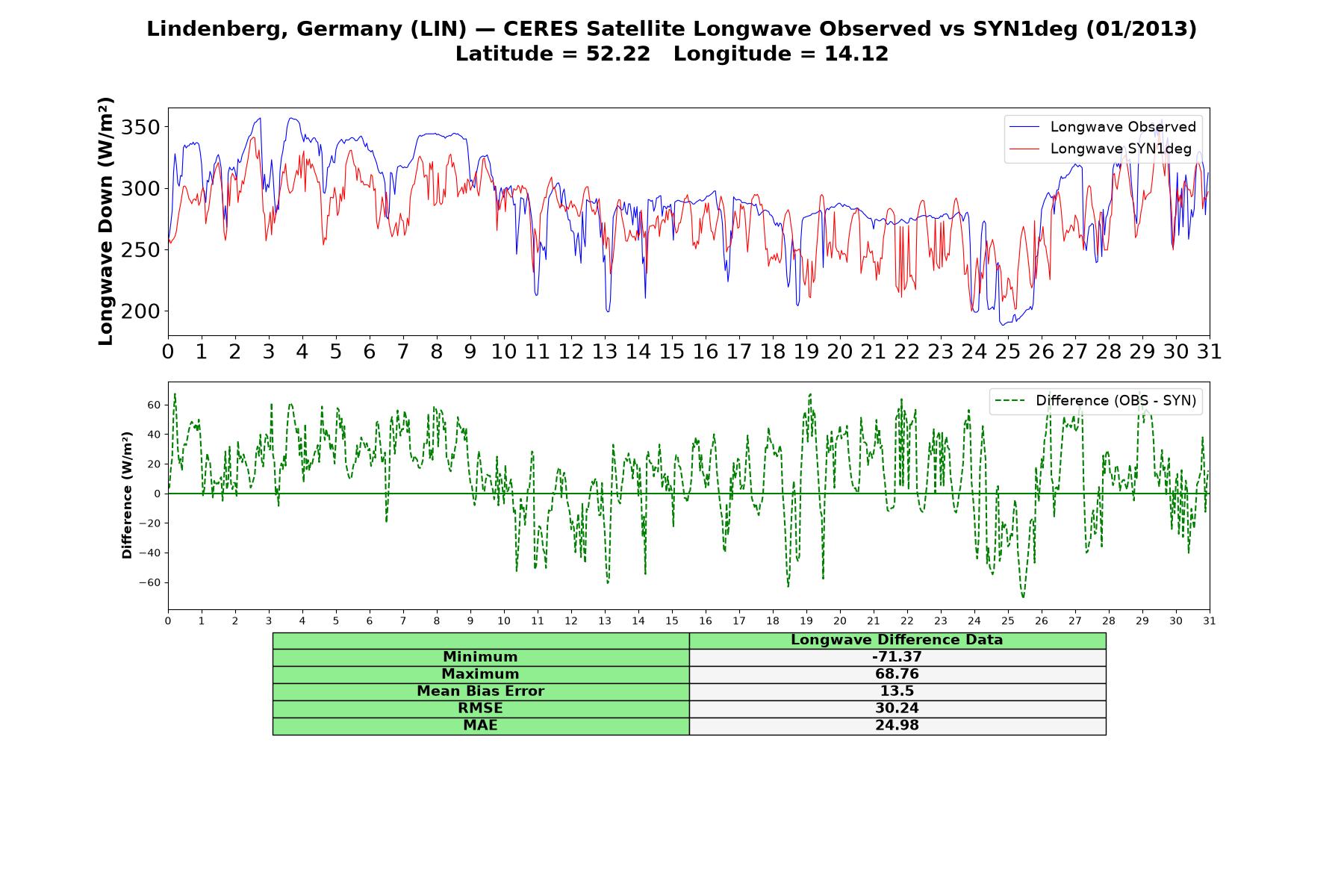Screen dimensions: 1344x896
Task: Click the green dashed legend line sample
Action: [x=1009, y=401]
